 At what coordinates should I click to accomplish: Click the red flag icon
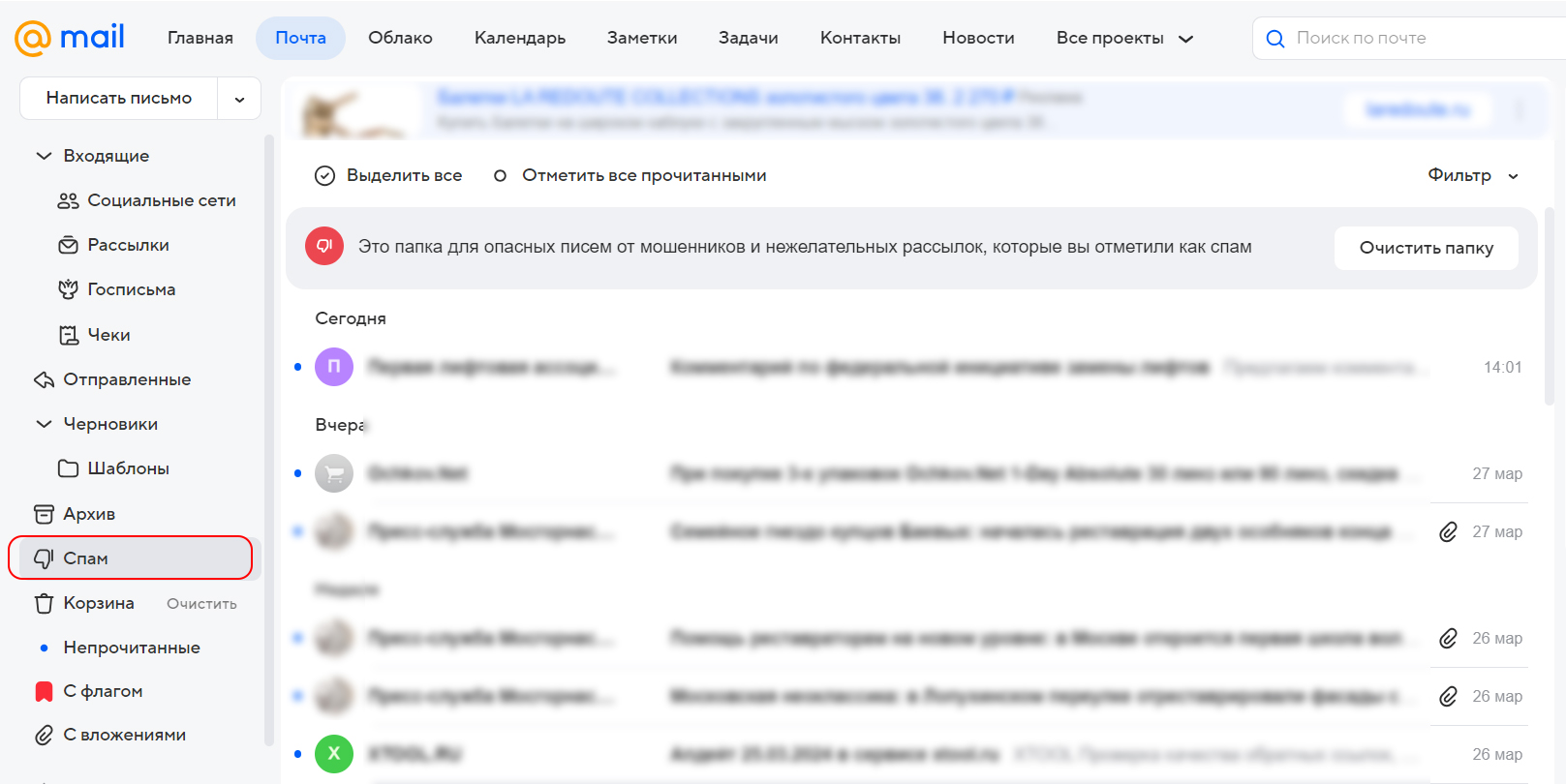(44, 691)
